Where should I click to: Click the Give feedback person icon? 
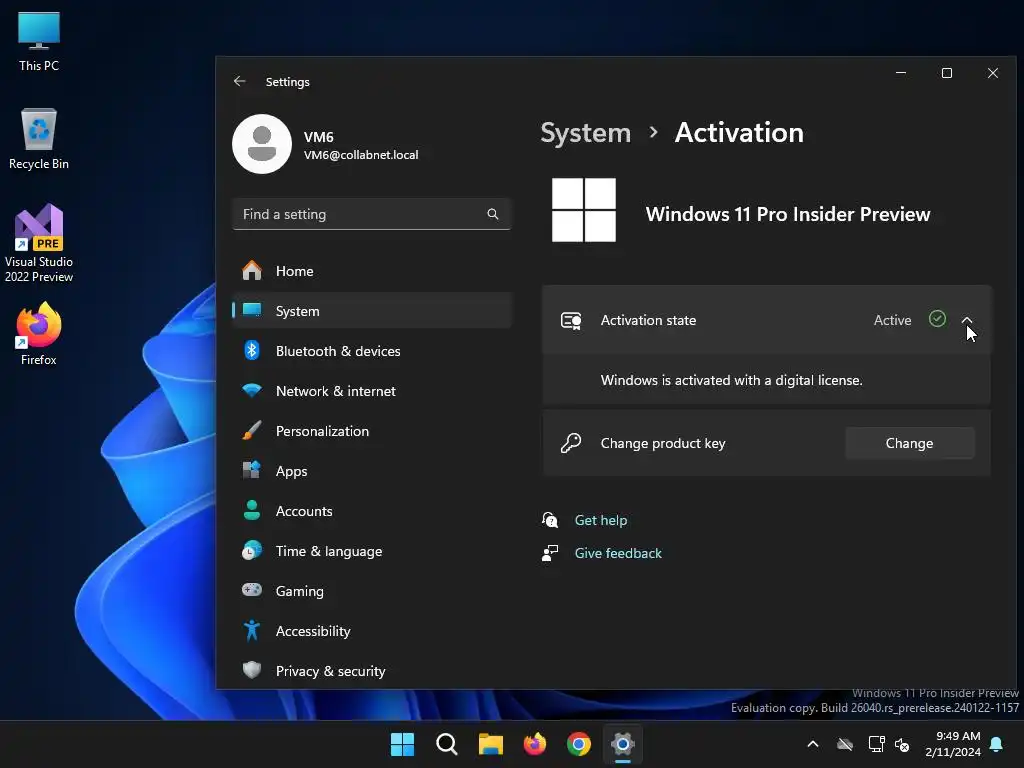(550, 553)
